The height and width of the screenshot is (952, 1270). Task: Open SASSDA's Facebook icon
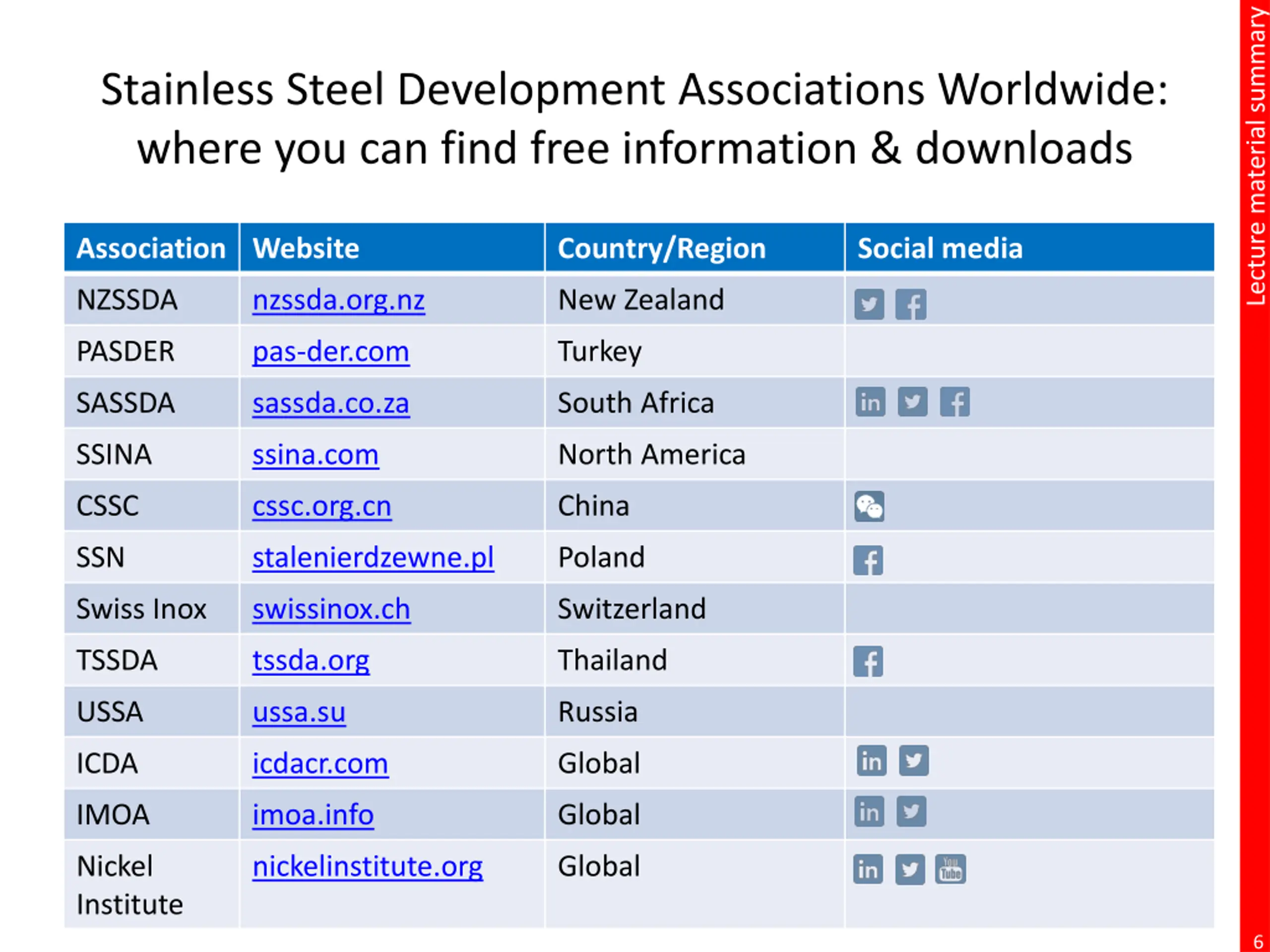pos(955,402)
